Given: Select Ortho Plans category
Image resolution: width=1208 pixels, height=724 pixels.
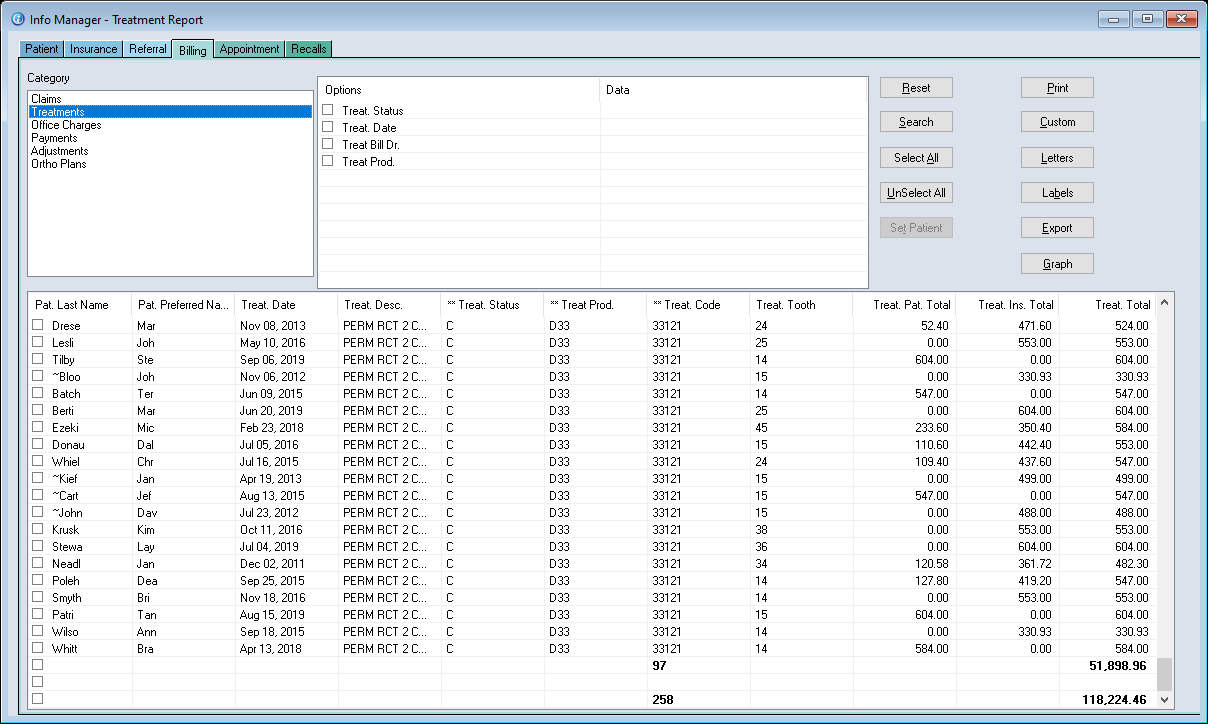Looking at the screenshot, I should (x=59, y=164).
